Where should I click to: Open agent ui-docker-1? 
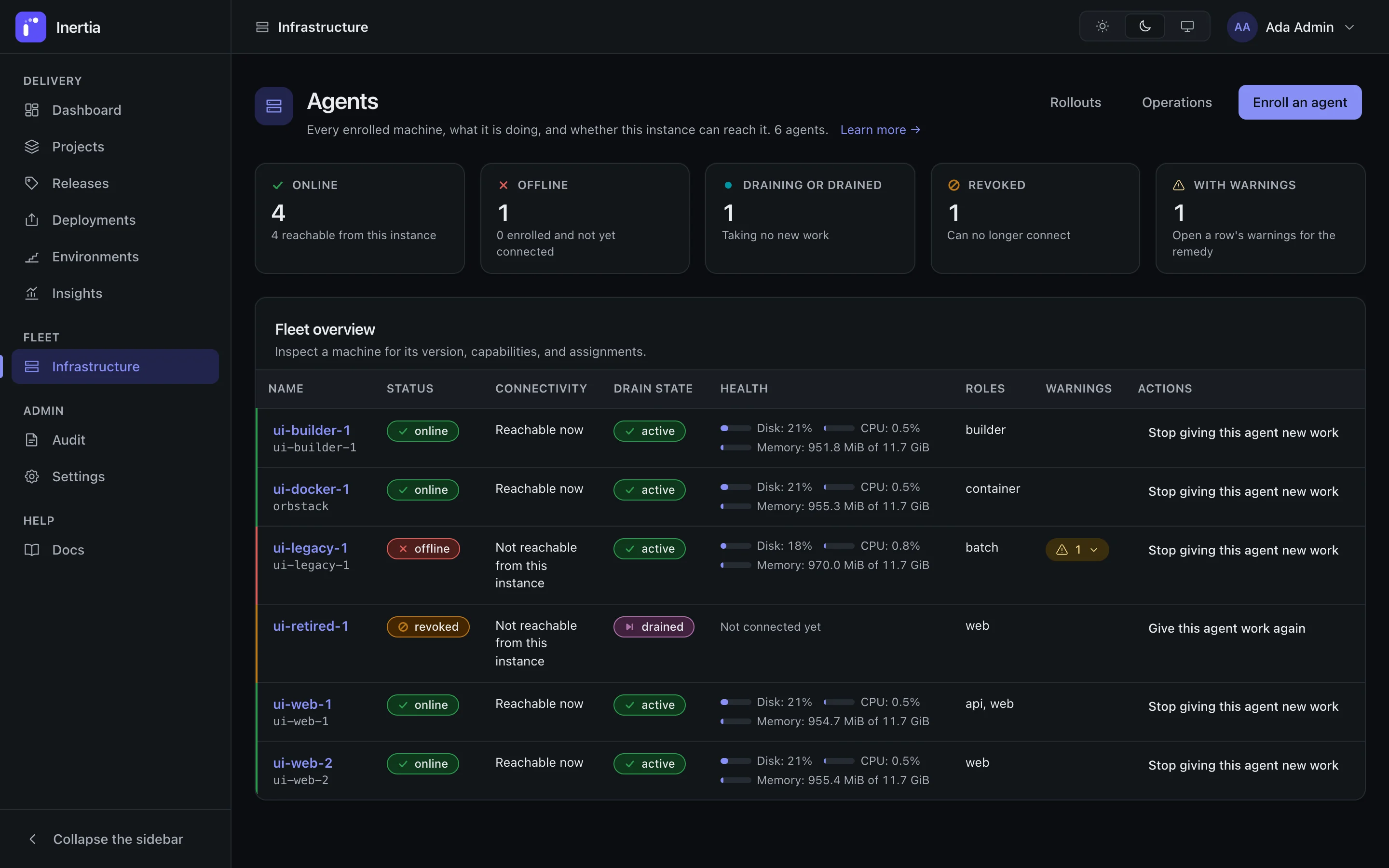click(x=311, y=489)
